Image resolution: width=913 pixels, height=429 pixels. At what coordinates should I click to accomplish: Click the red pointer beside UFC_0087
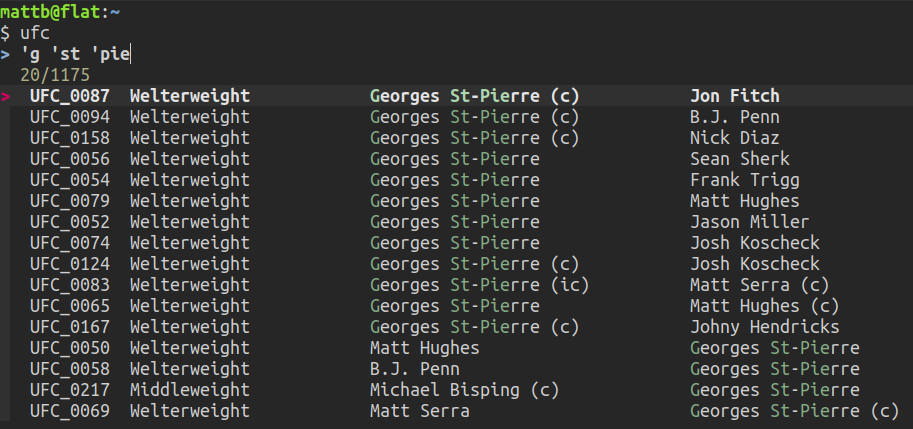(x=6, y=97)
